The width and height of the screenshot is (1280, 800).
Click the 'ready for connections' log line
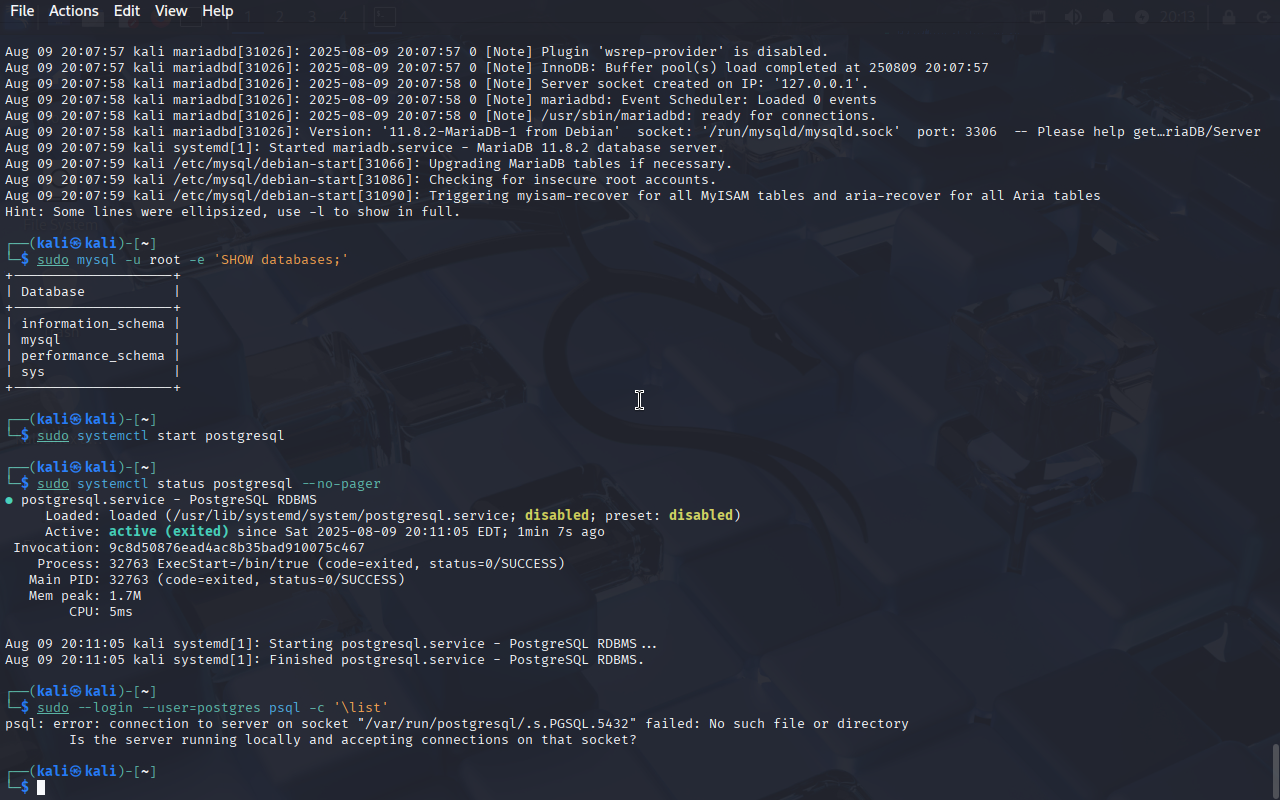pos(441,116)
